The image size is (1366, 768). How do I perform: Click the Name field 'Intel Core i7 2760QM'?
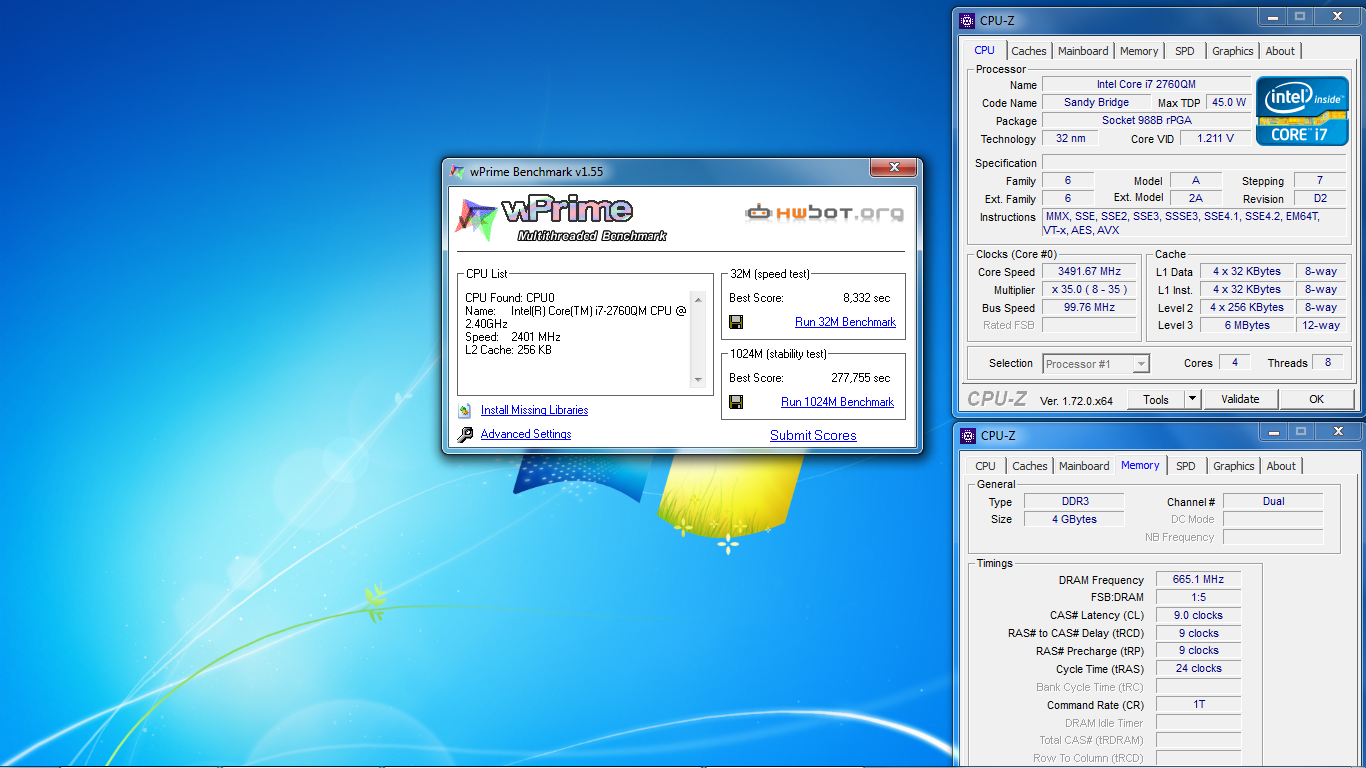1146,85
